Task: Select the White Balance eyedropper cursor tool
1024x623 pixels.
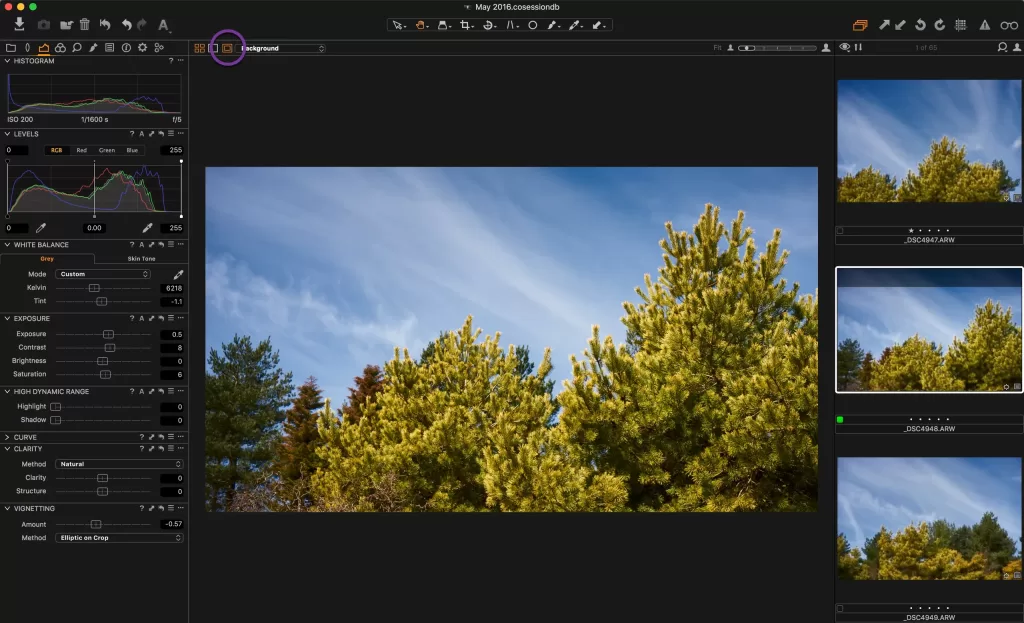Action: 575,25
